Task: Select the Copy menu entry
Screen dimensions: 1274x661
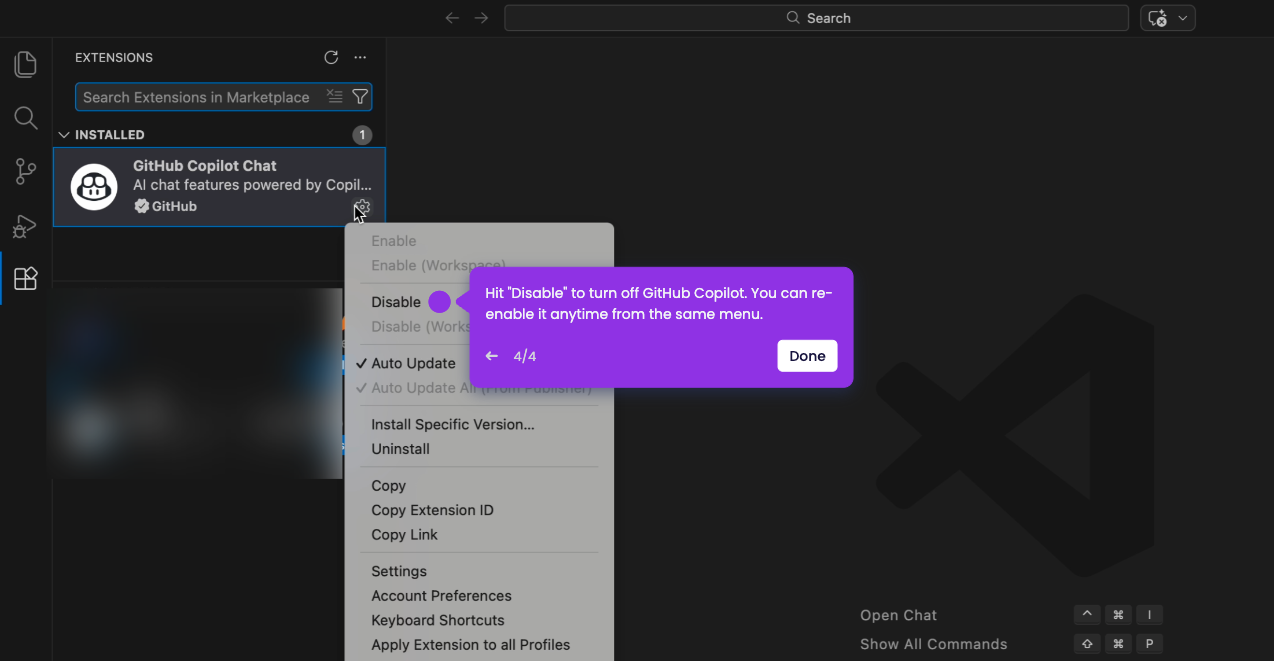Action: click(x=389, y=486)
